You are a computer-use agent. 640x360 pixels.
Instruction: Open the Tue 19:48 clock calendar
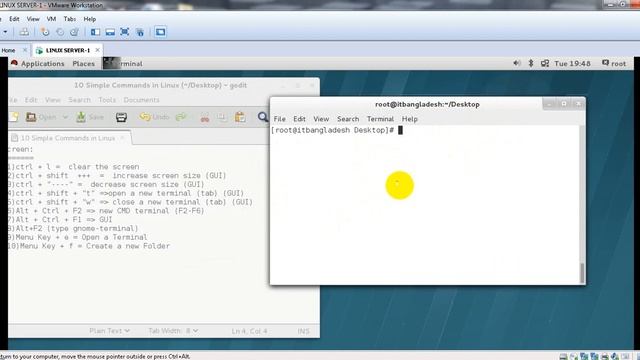(x=572, y=64)
